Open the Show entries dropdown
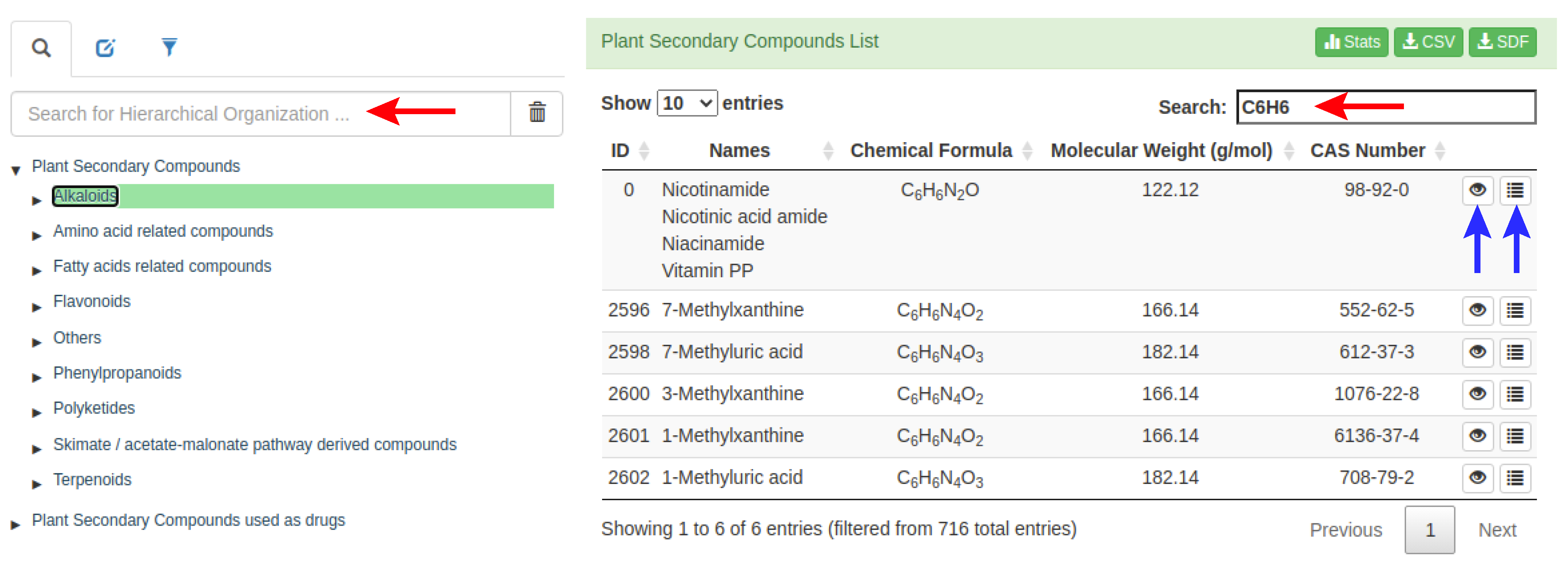This screenshot has width=1568, height=570. [687, 103]
